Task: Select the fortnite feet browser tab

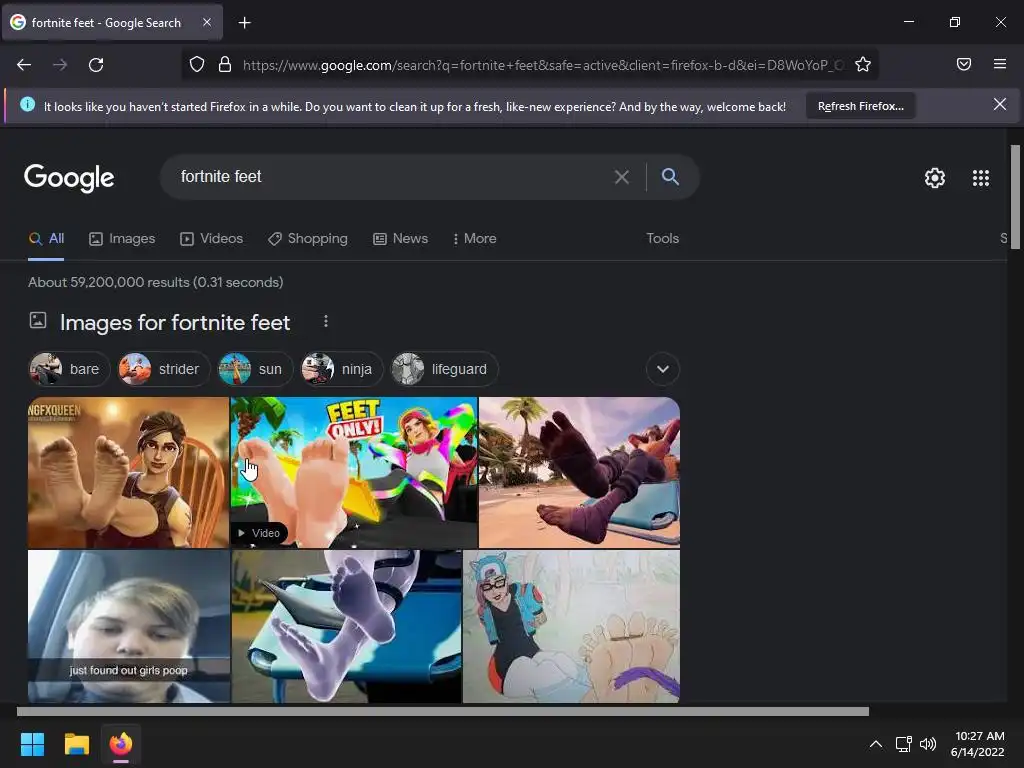Action: click(x=112, y=23)
